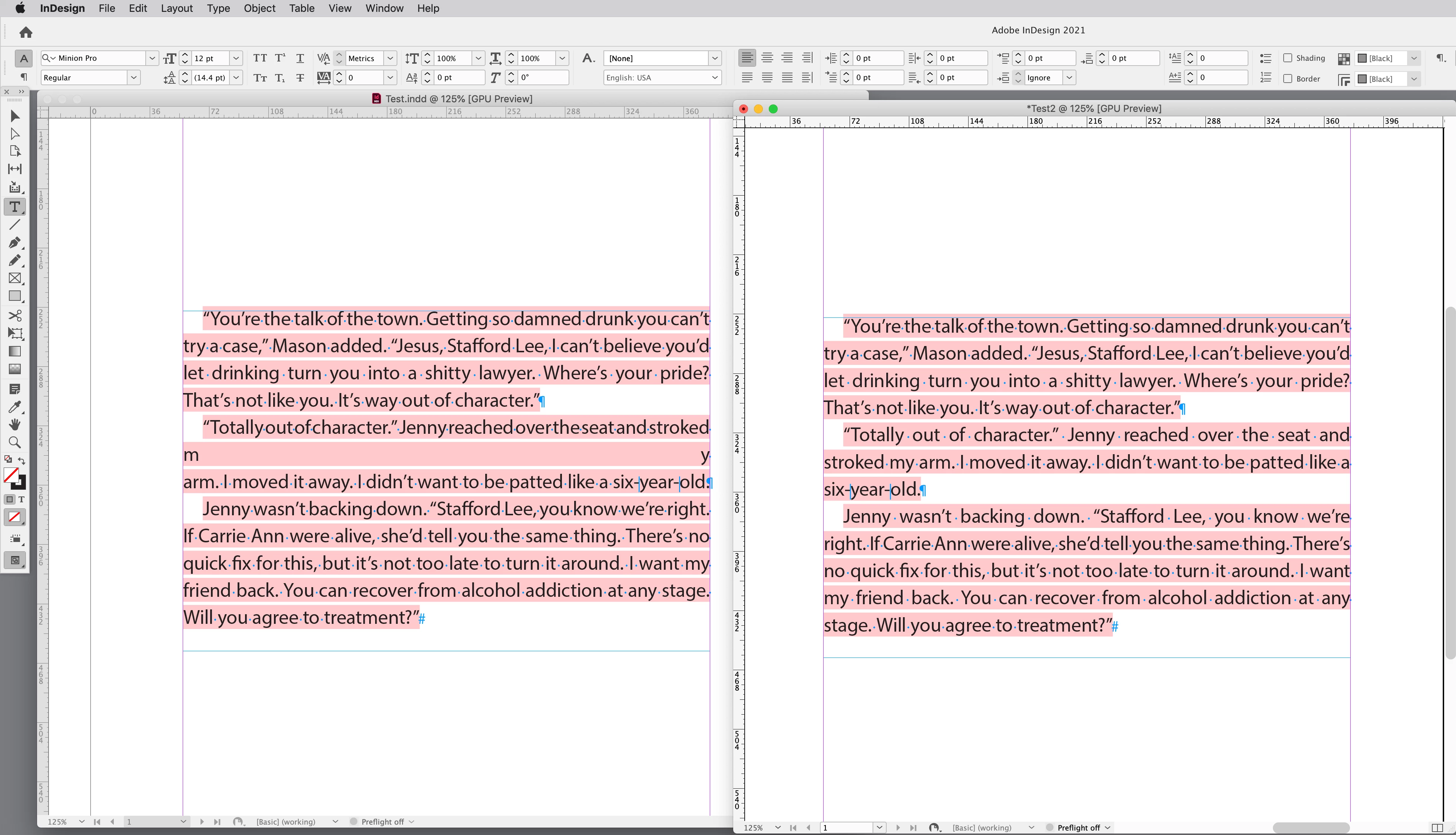Open the Metrics kerning dropdown
The image size is (1456, 835).
pyautogui.click(x=390, y=58)
